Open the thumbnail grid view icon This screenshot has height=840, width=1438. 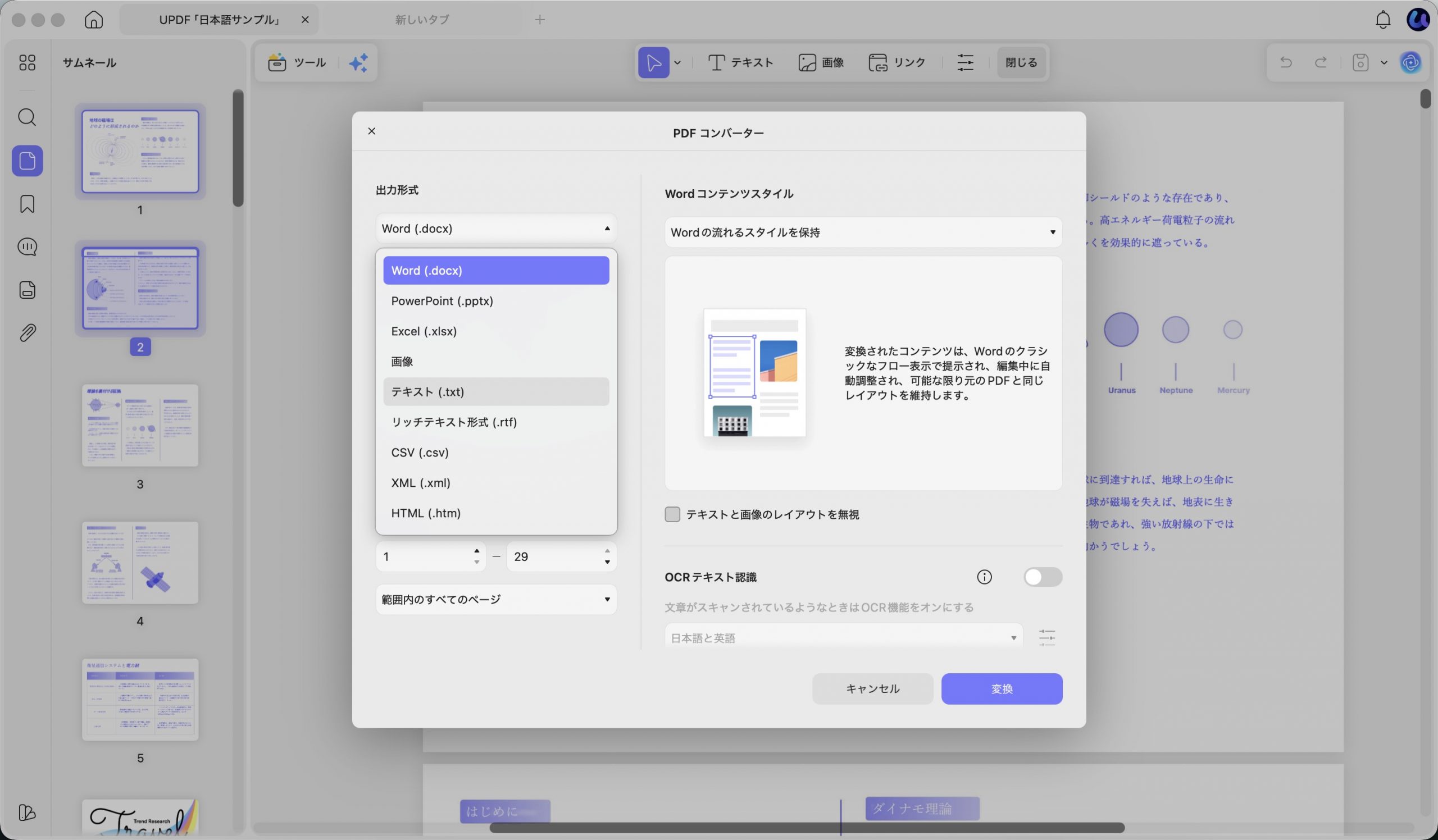(28, 62)
